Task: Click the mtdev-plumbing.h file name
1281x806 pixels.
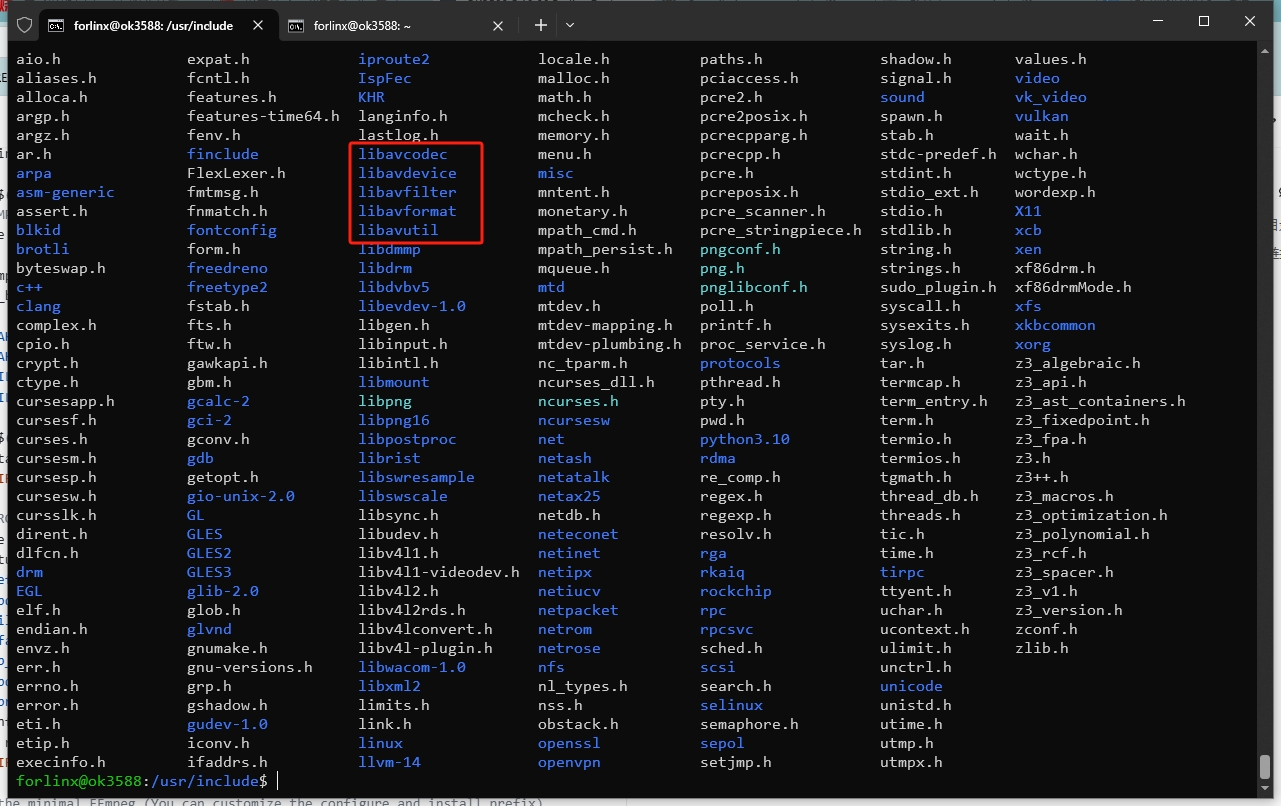Action: (610, 344)
